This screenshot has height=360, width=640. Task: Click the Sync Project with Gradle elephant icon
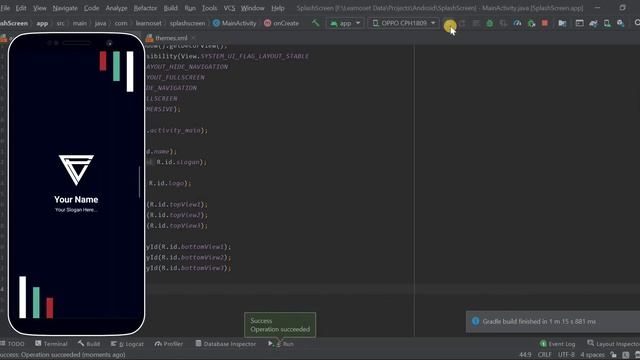(593, 24)
